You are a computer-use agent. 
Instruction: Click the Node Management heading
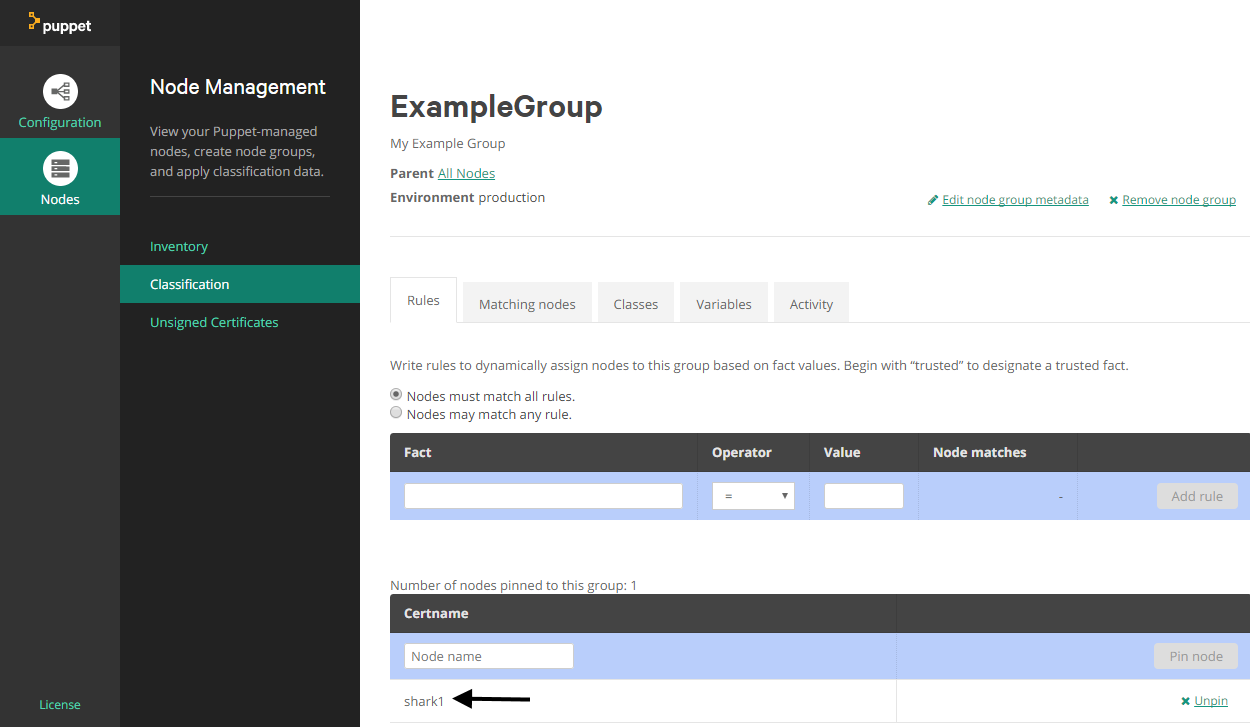tap(238, 87)
